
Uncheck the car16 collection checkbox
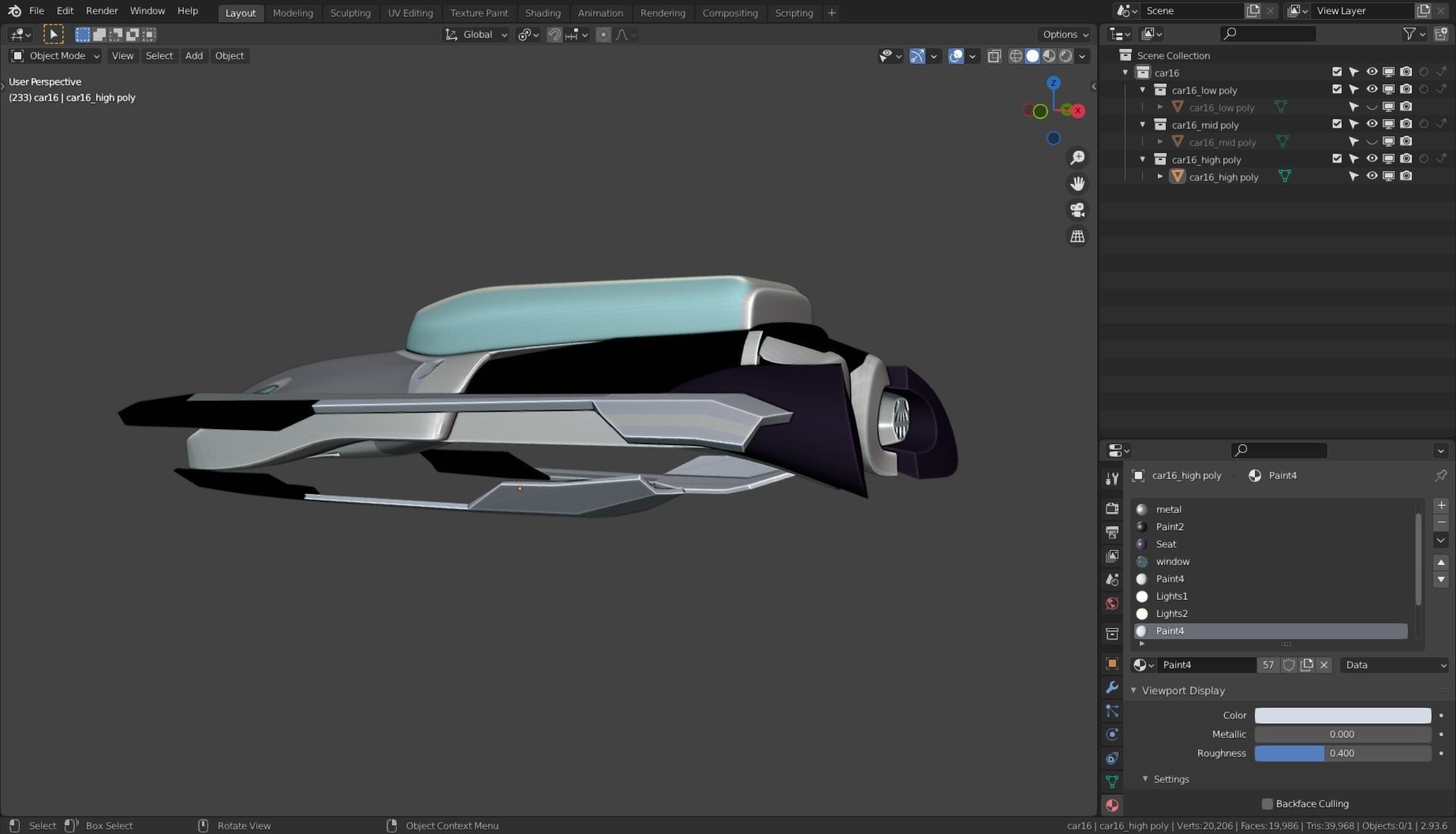(1337, 72)
